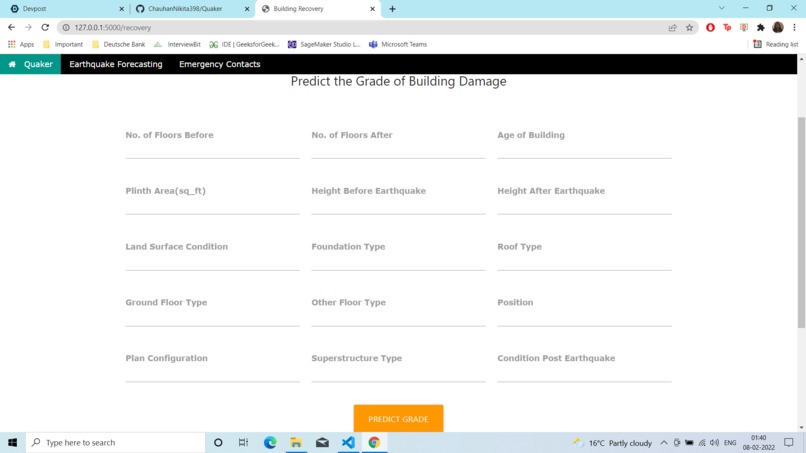Open the Reading list
Image resolution: width=806 pixels, height=453 pixels.
click(x=776, y=44)
